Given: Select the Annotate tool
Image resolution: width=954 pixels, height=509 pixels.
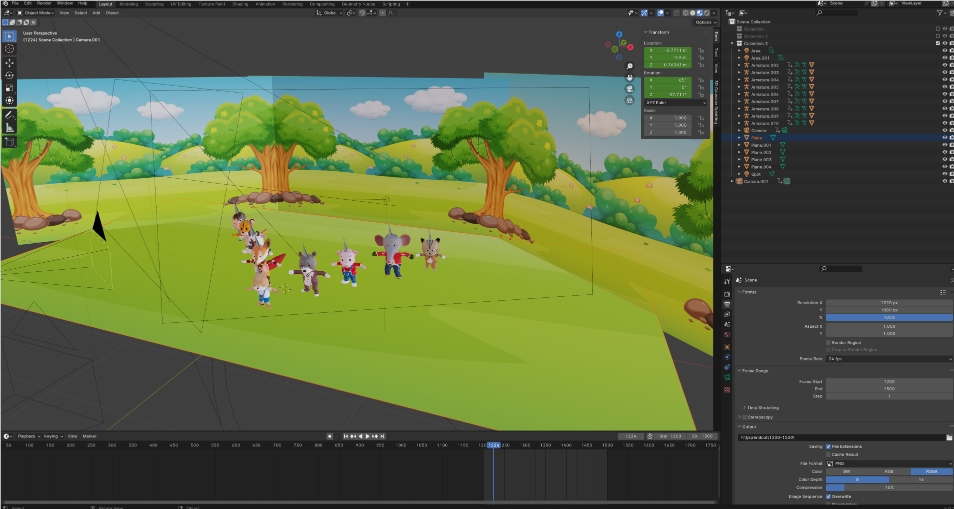Looking at the screenshot, I should coord(9,115).
